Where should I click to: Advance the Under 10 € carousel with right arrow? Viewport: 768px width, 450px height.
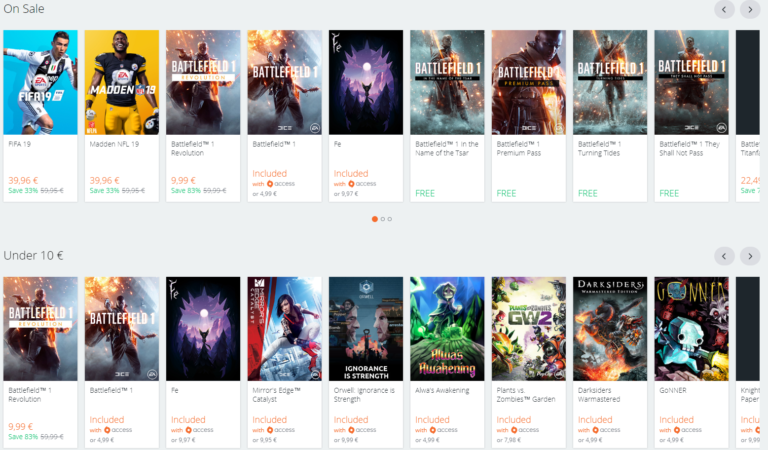[x=750, y=256]
